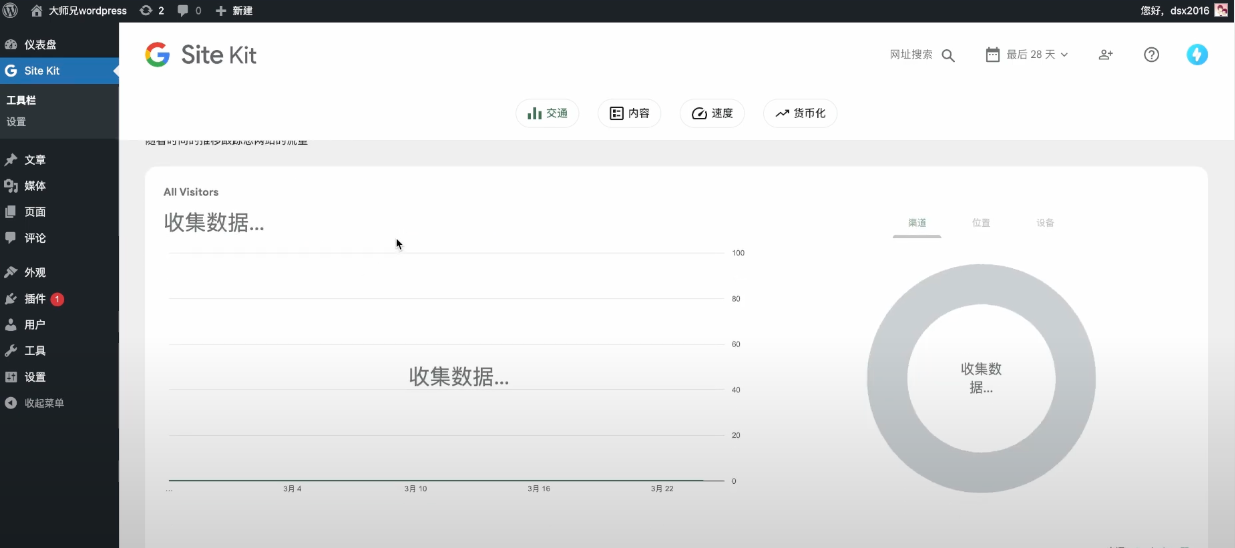Click the blue lightning bolt account icon
This screenshot has height=548, width=1235.
pos(1197,55)
